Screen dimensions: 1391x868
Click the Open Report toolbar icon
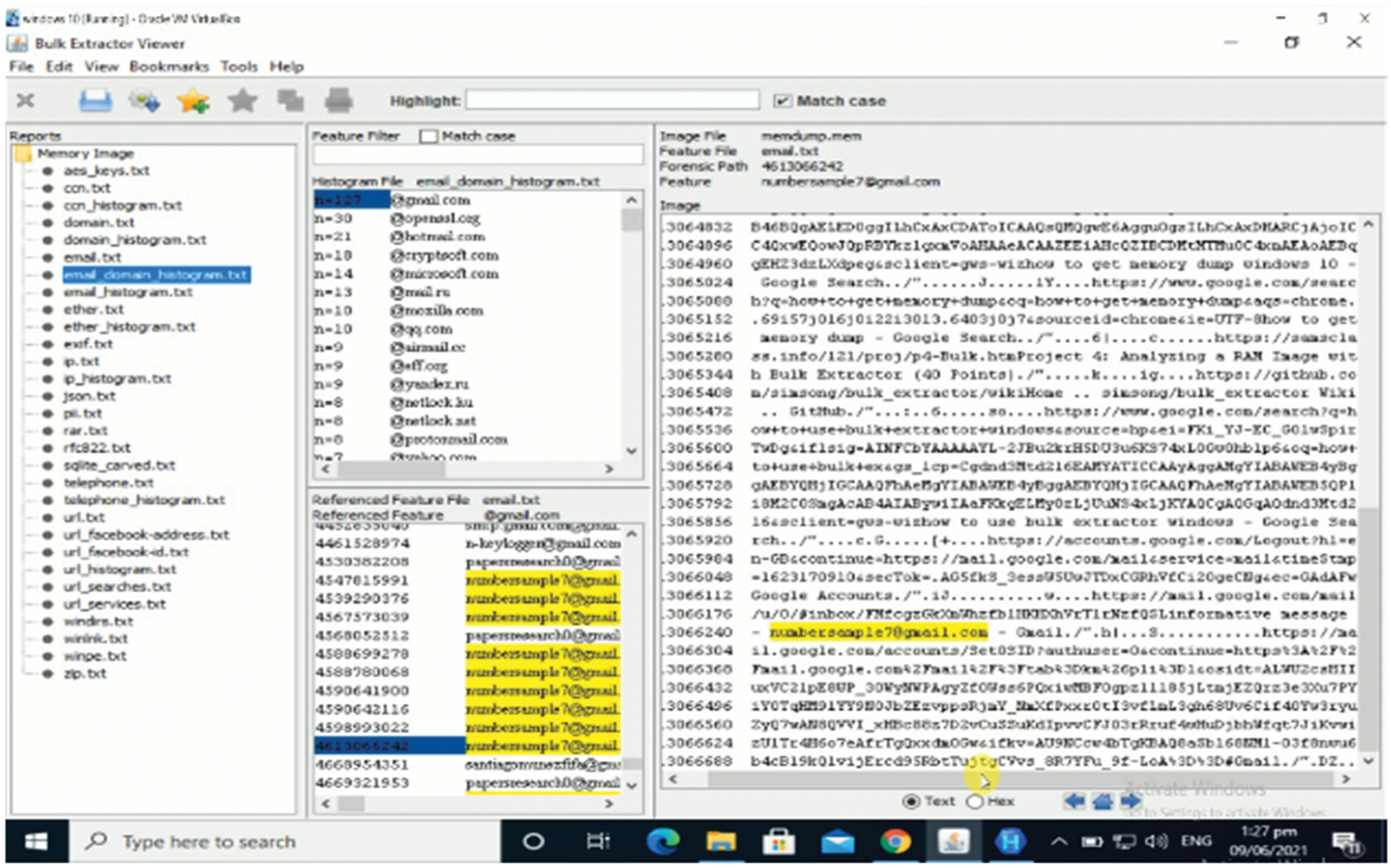[95, 100]
